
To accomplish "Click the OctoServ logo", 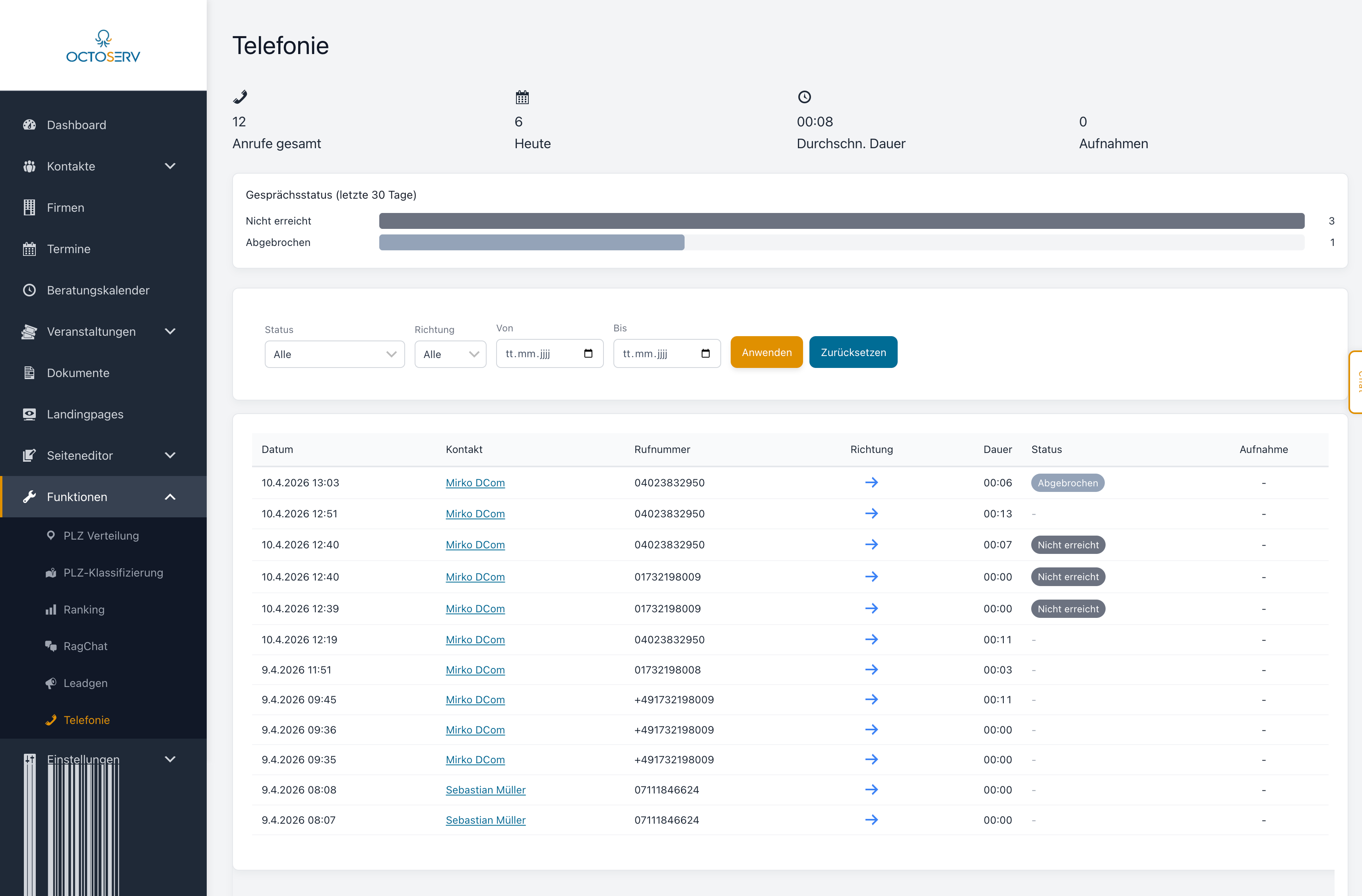I will point(103,46).
